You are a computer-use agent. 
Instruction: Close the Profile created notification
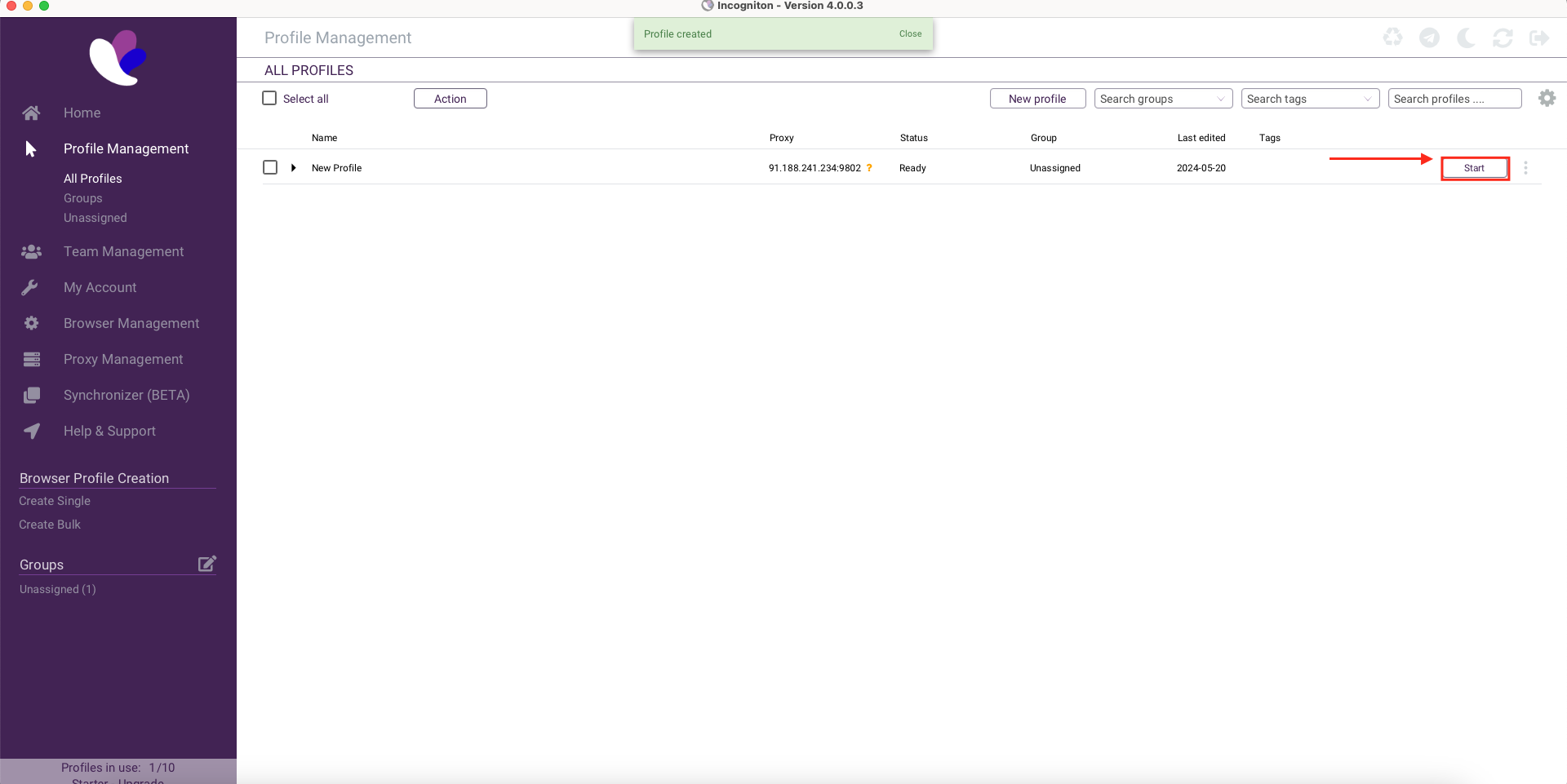[911, 34]
